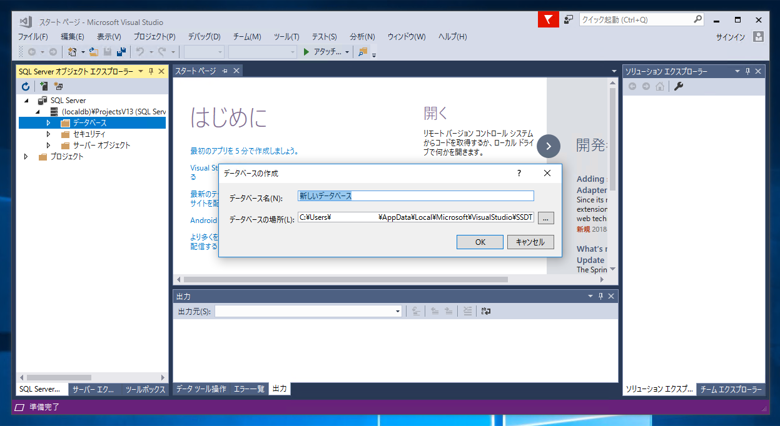Viewport: 780px width, 426px height.
Task: Collapse the (localdb)¥ProjectsV13 node
Action: coord(37,112)
